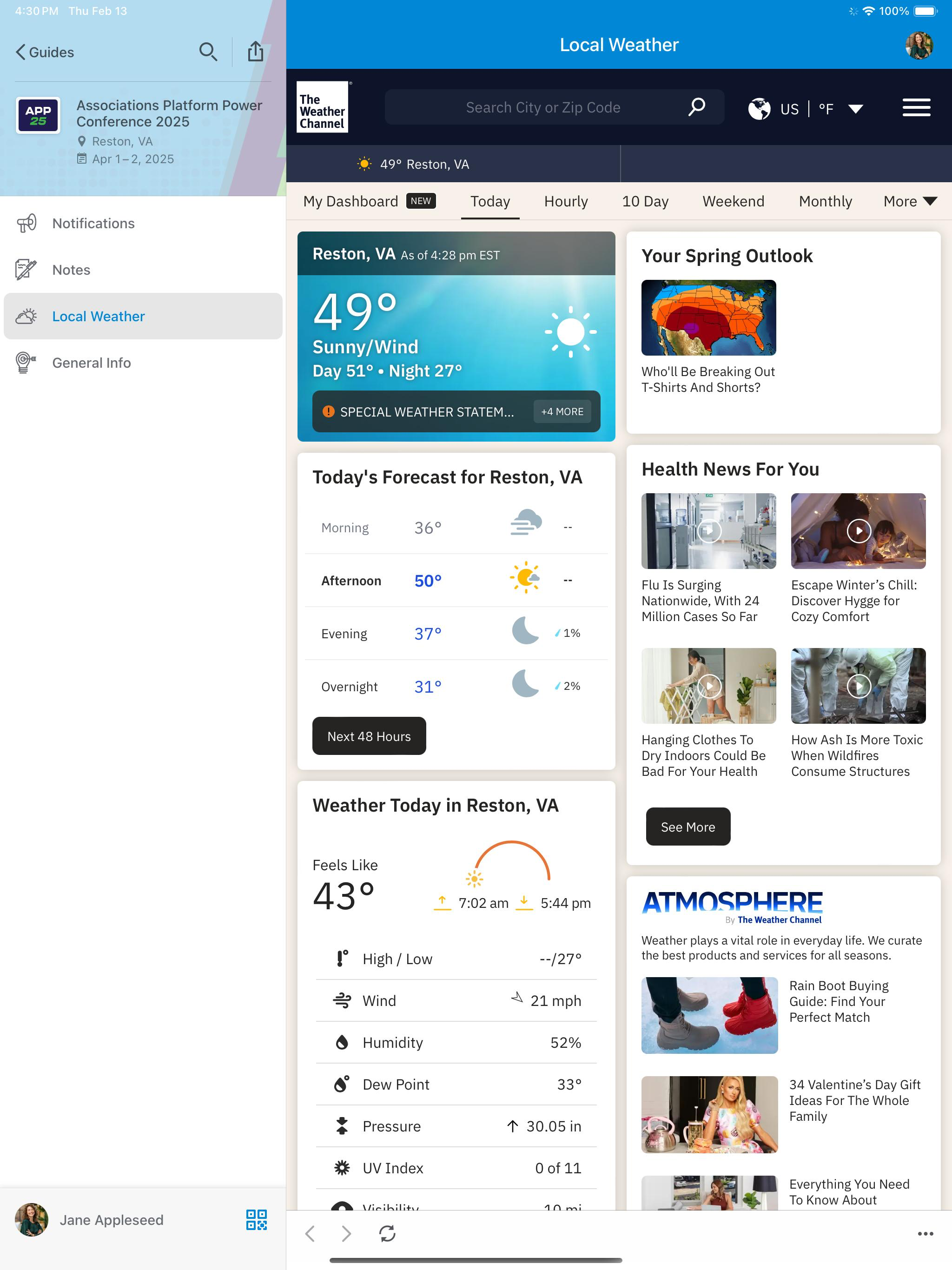
Task: Select Local Weather in the sidebar
Action: coord(143,317)
